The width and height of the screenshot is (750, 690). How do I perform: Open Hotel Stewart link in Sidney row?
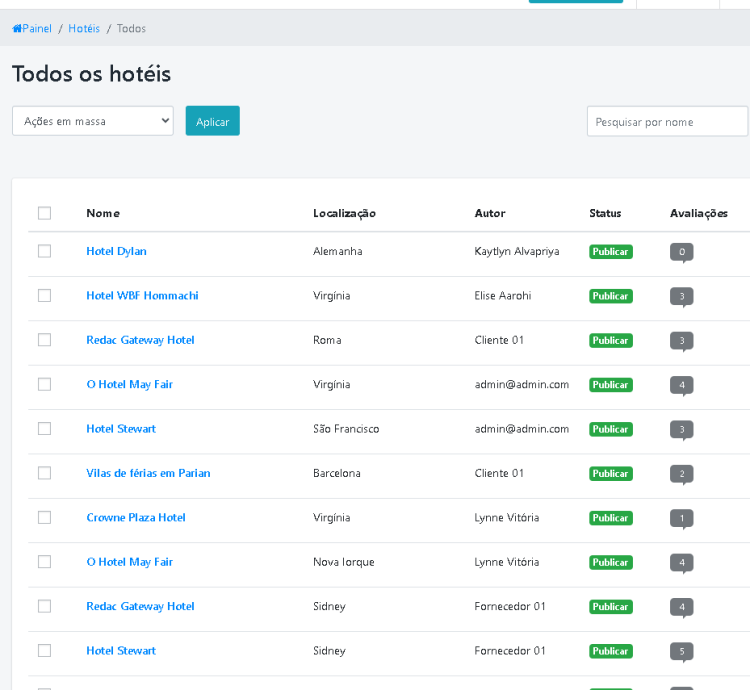(x=121, y=651)
